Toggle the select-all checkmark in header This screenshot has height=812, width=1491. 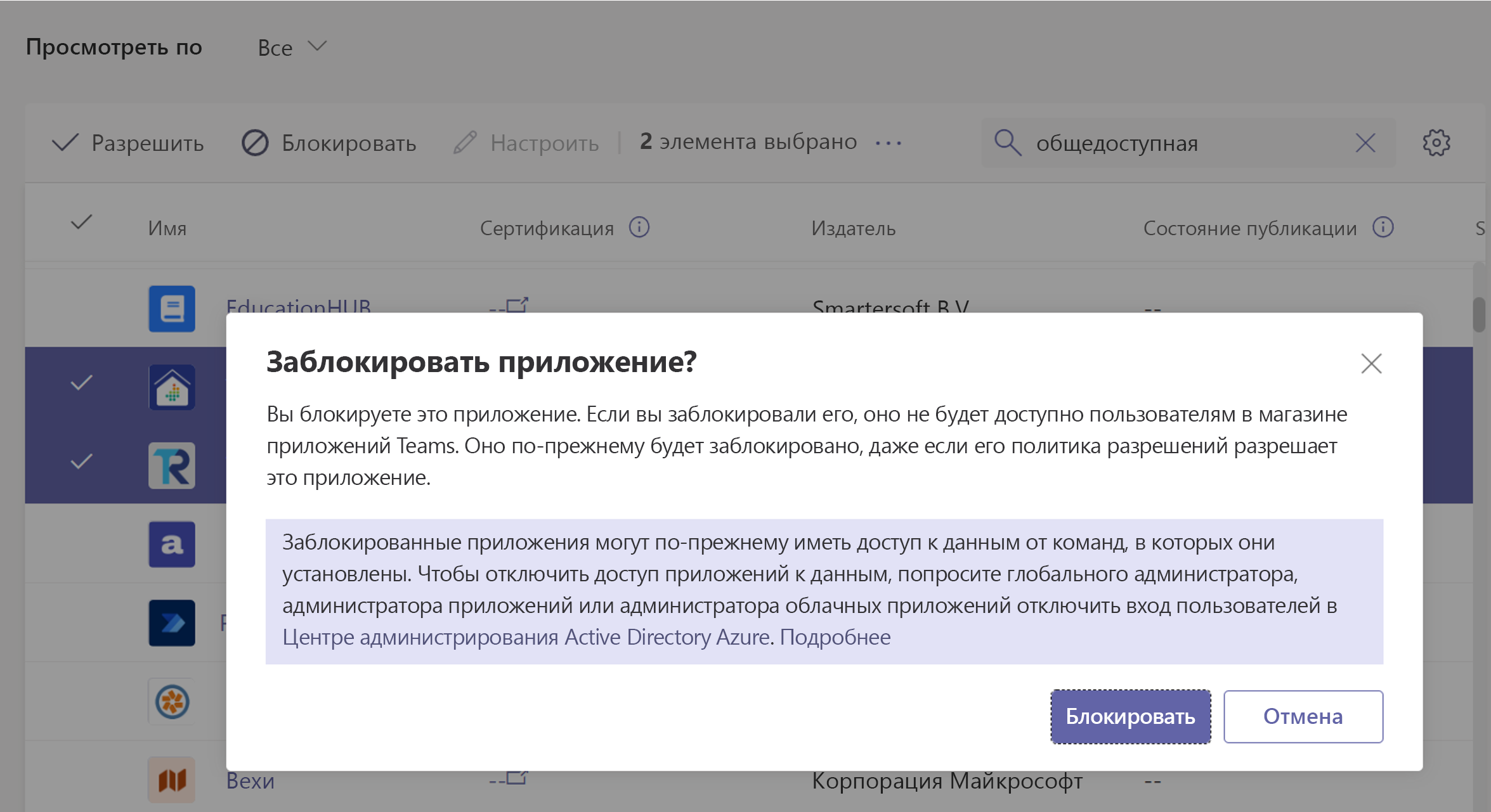[x=81, y=222]
